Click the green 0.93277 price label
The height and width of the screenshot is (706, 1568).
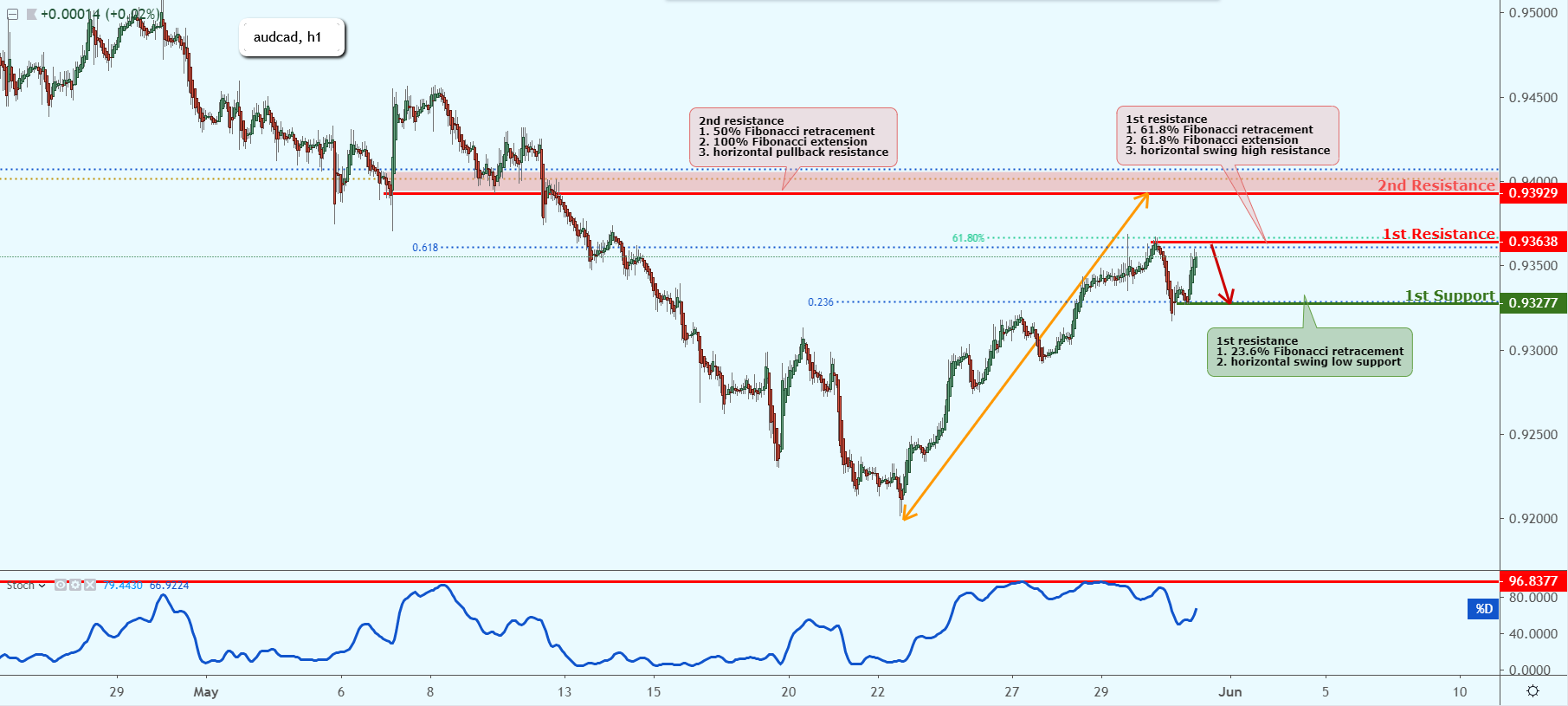(1533, 303)
